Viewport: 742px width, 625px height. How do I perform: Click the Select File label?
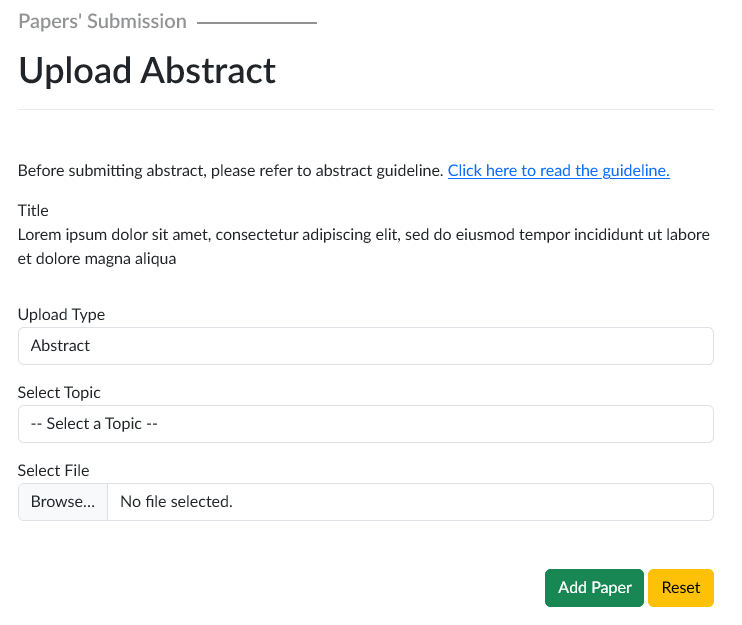54,470
